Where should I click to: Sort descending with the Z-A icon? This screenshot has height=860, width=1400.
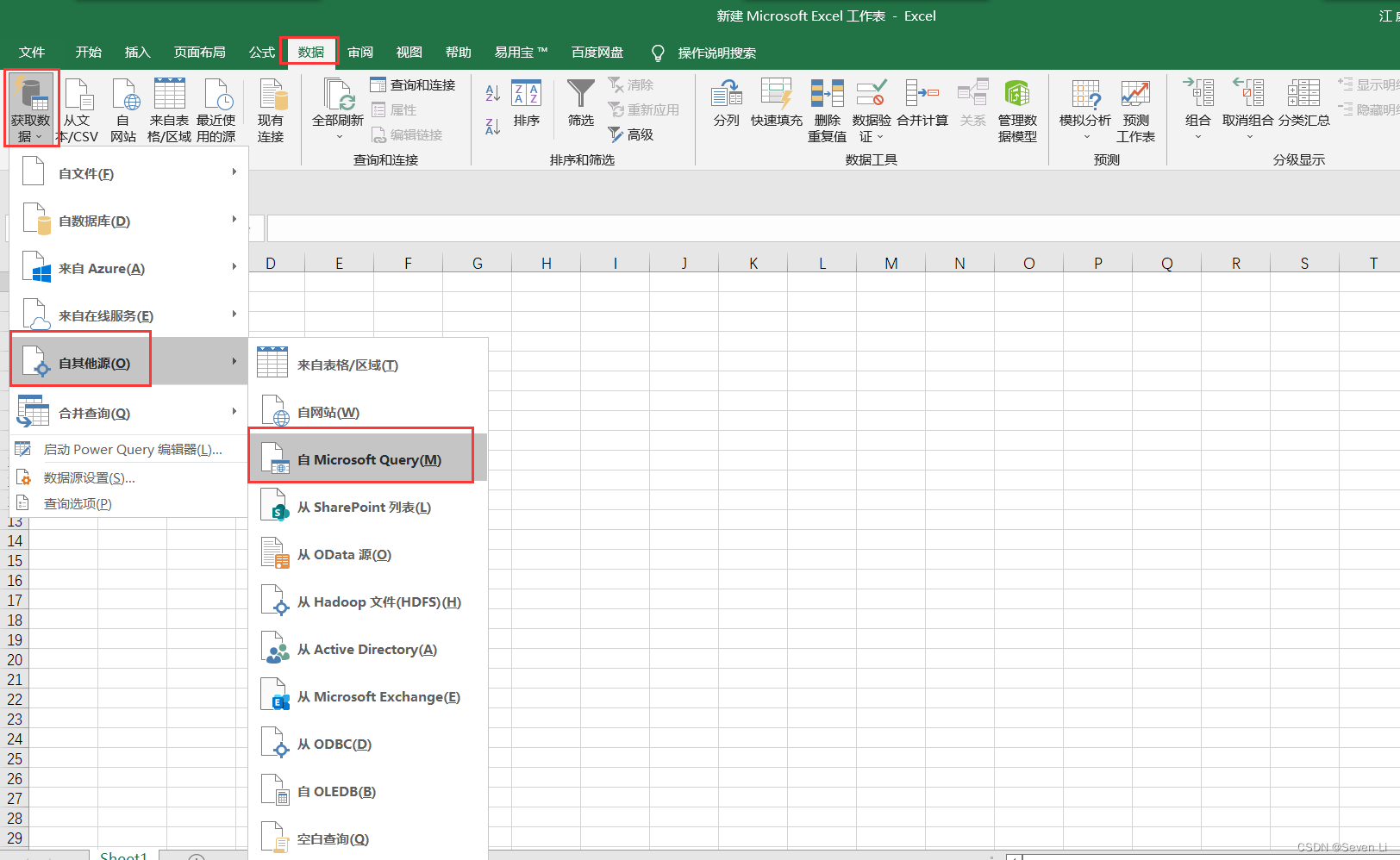pos(493,127)
